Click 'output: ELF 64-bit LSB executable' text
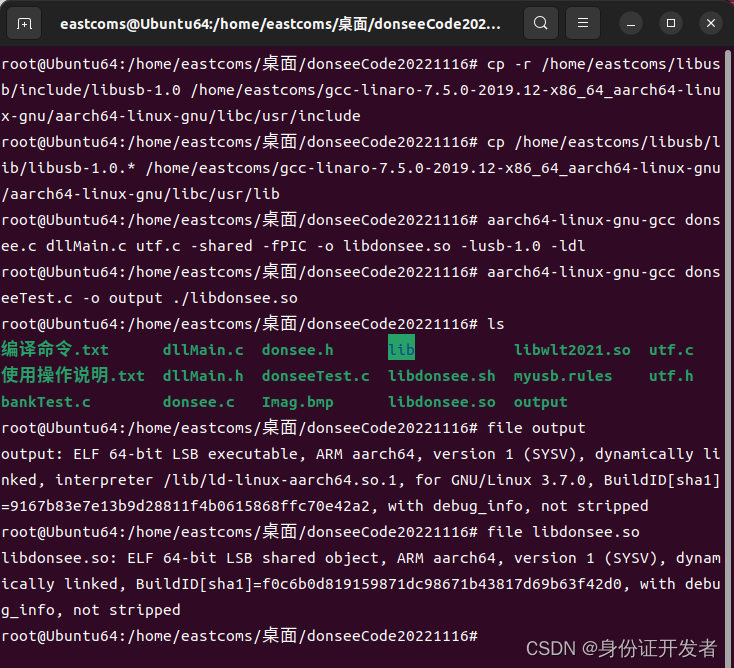Image resolution: width=734 pixels, height=668 pixels. click(x=149, y=454)
